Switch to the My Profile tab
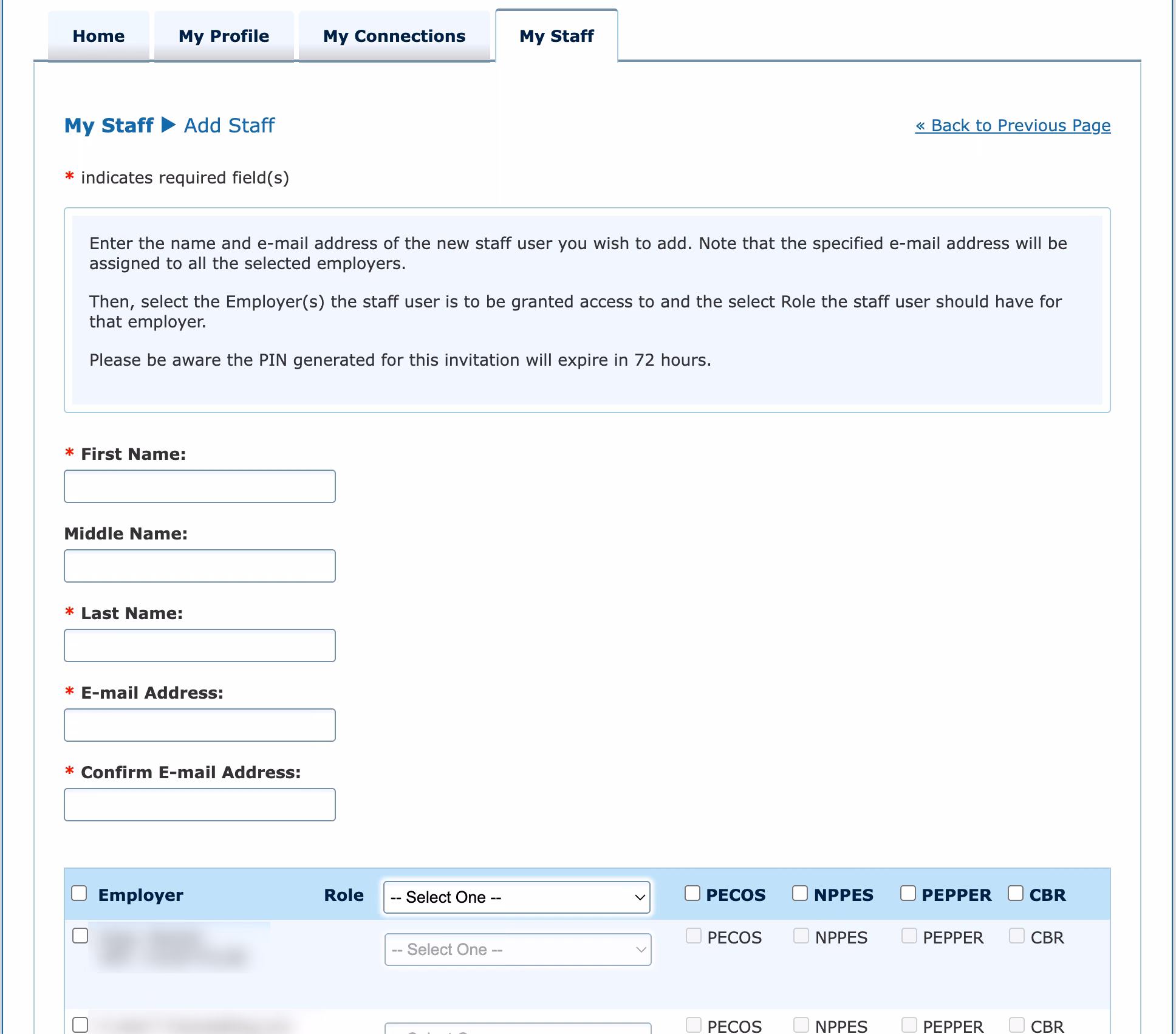Screen dimensions: 1176x1034 (224, 36)
